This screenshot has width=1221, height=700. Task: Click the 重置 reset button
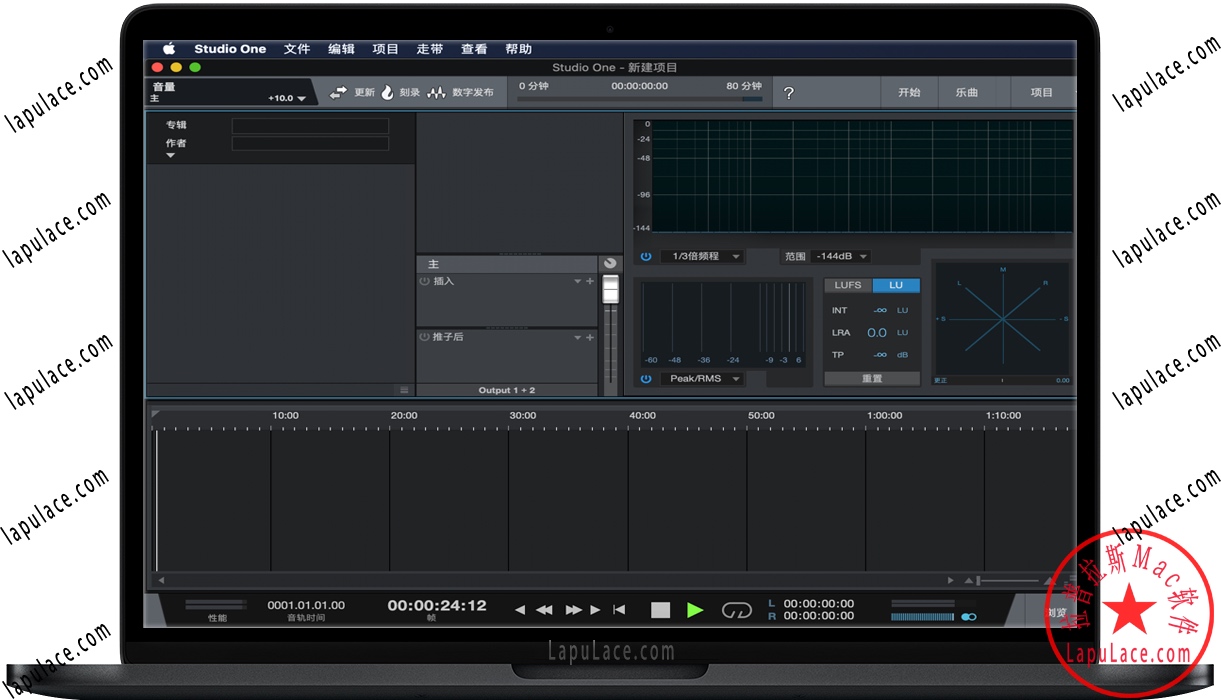(x=871, y=379)
